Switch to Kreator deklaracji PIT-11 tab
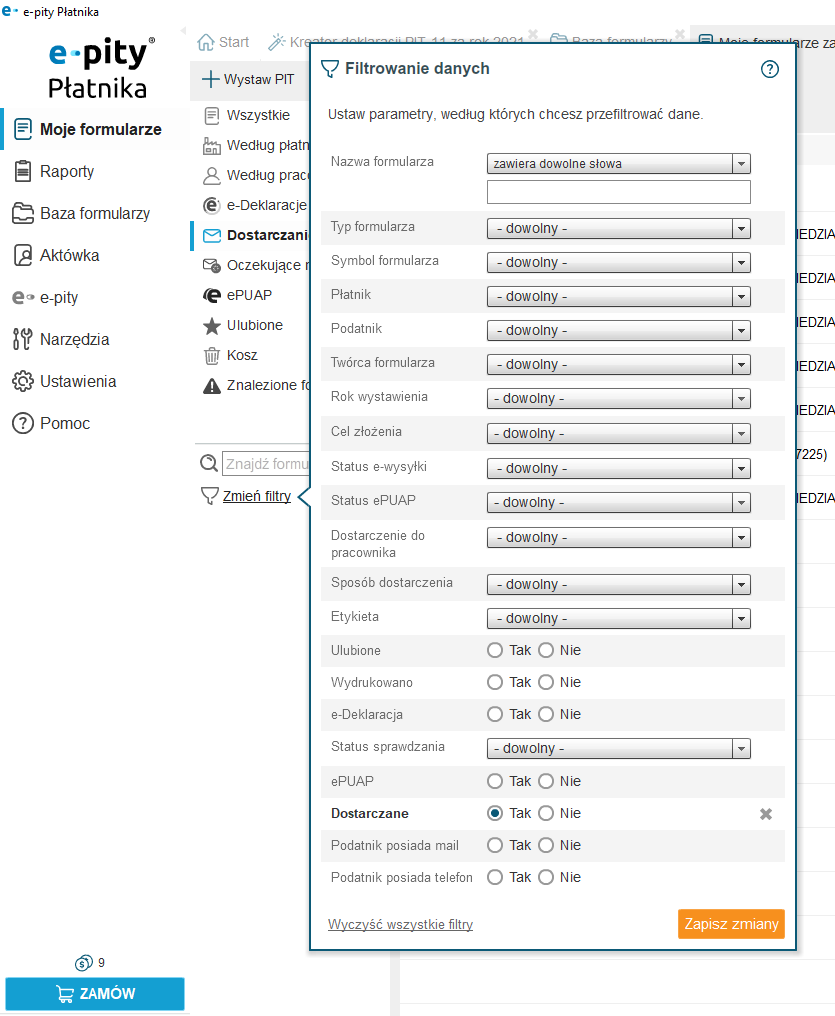Screen dimensions: 835x1016 396,40
